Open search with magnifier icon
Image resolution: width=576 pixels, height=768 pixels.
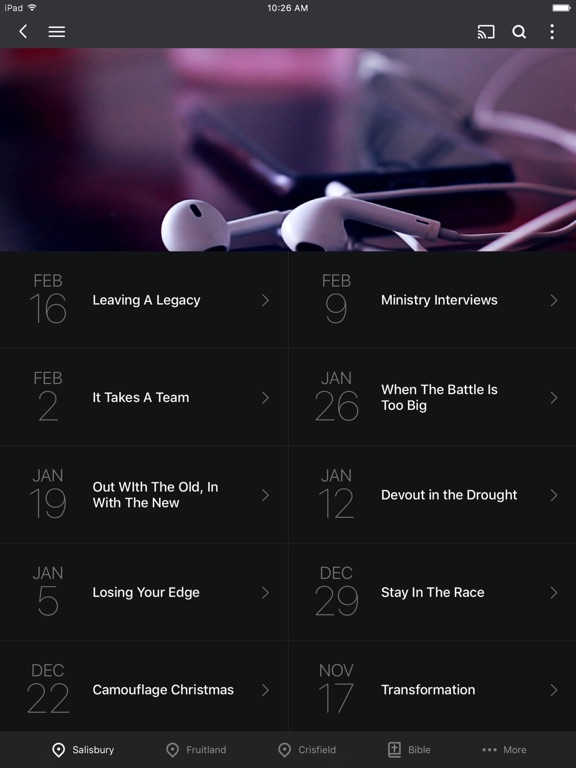[519, 32]
